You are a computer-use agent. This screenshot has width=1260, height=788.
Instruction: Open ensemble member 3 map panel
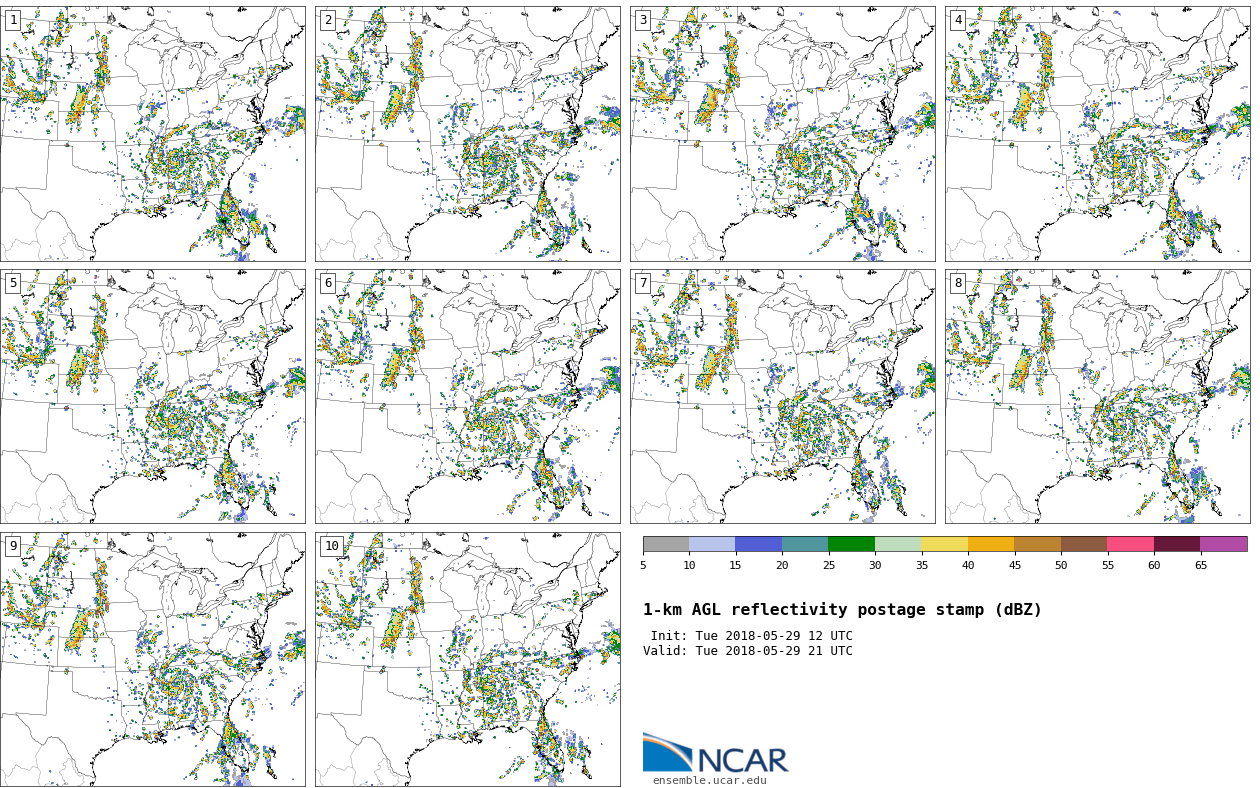point(783,134)
